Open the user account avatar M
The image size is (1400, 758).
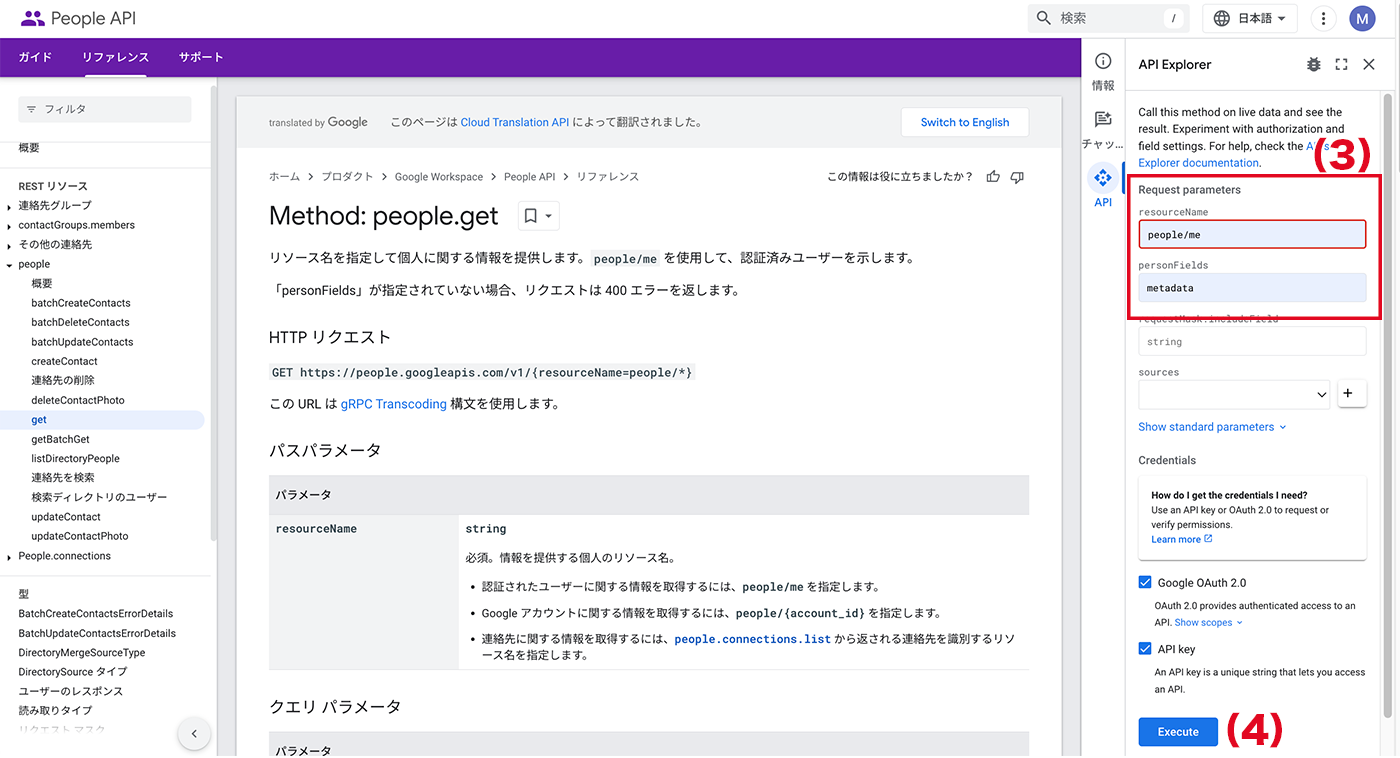(1362, 18)
